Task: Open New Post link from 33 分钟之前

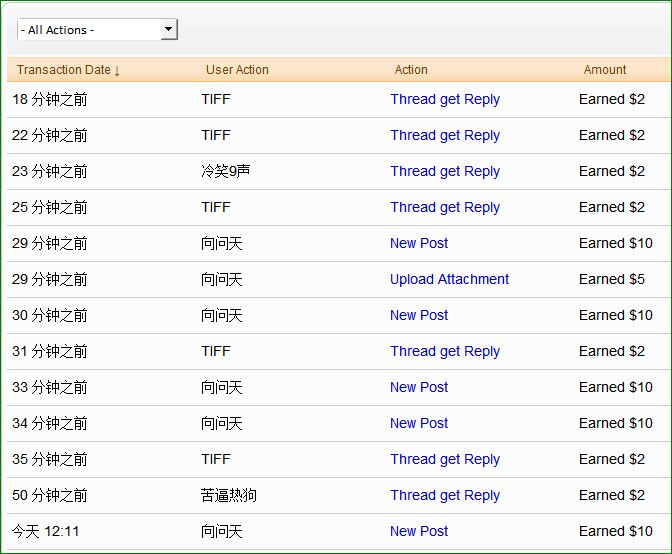Action: coord(419,387)
